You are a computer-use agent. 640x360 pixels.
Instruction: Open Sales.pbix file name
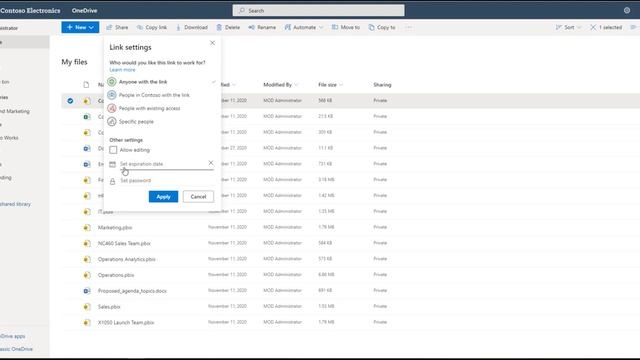(109, 307)
